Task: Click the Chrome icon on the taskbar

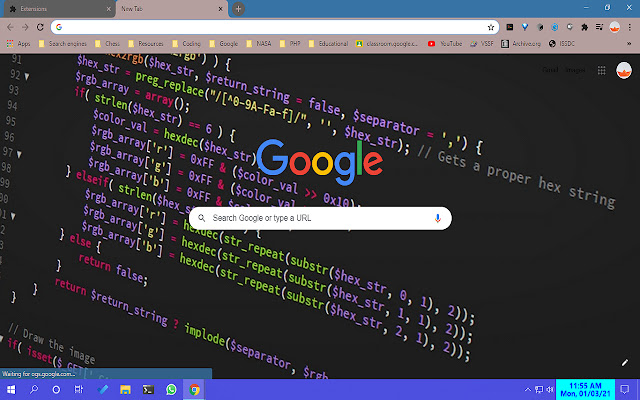Action: (x=194, y=389)
